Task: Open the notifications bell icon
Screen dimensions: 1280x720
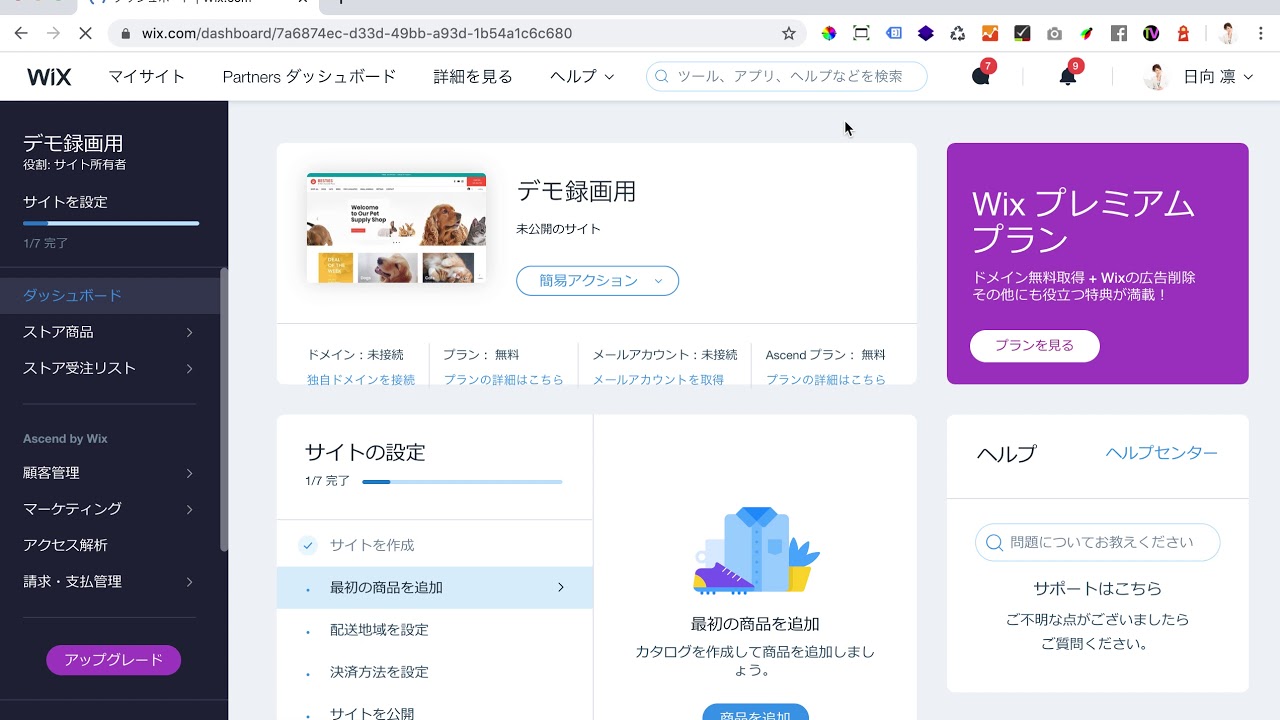Action: 1068,76
